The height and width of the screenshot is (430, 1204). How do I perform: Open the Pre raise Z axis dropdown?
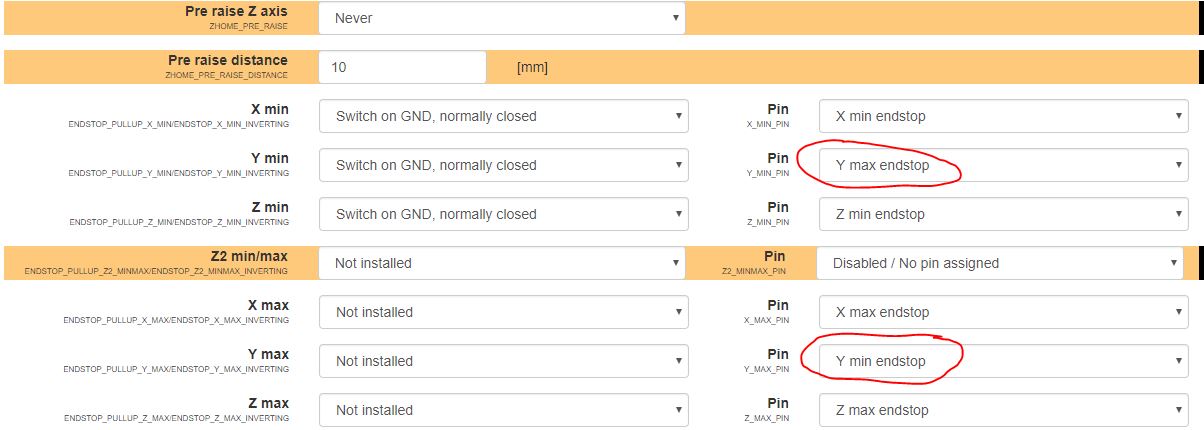[501, 18]
